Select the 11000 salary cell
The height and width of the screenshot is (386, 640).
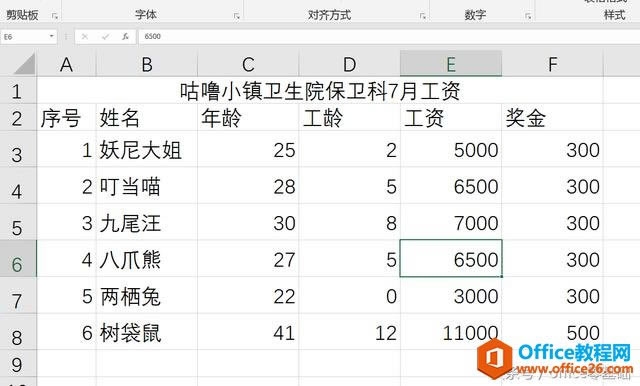coord(451,331)
